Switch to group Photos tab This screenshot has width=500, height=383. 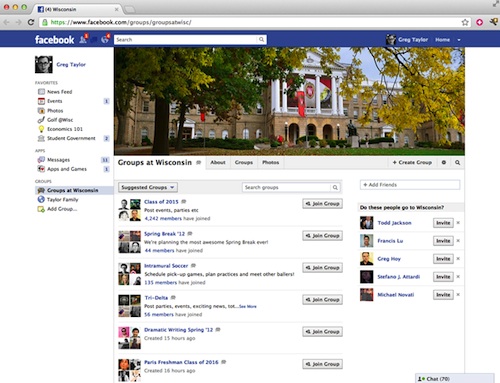click(x=270, y=162)
